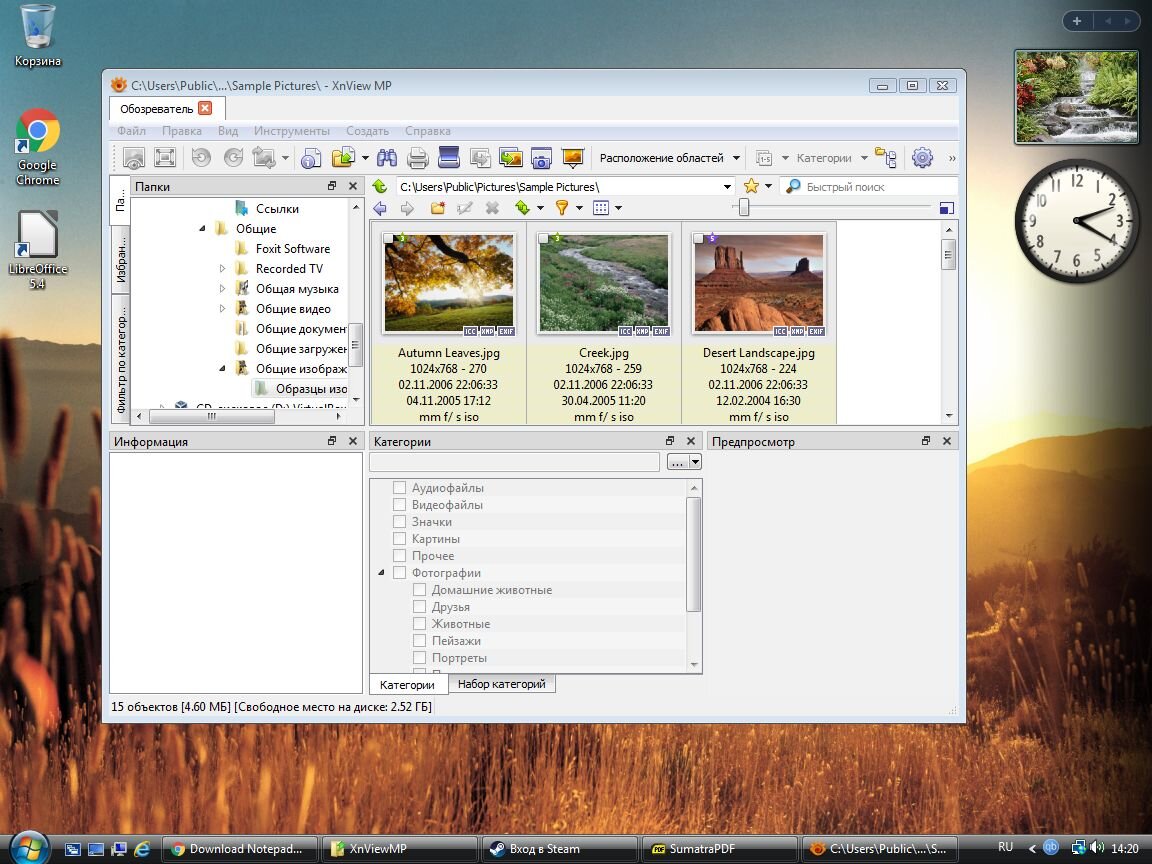Click the new folder icon
1152x864 pixels.
437,209
